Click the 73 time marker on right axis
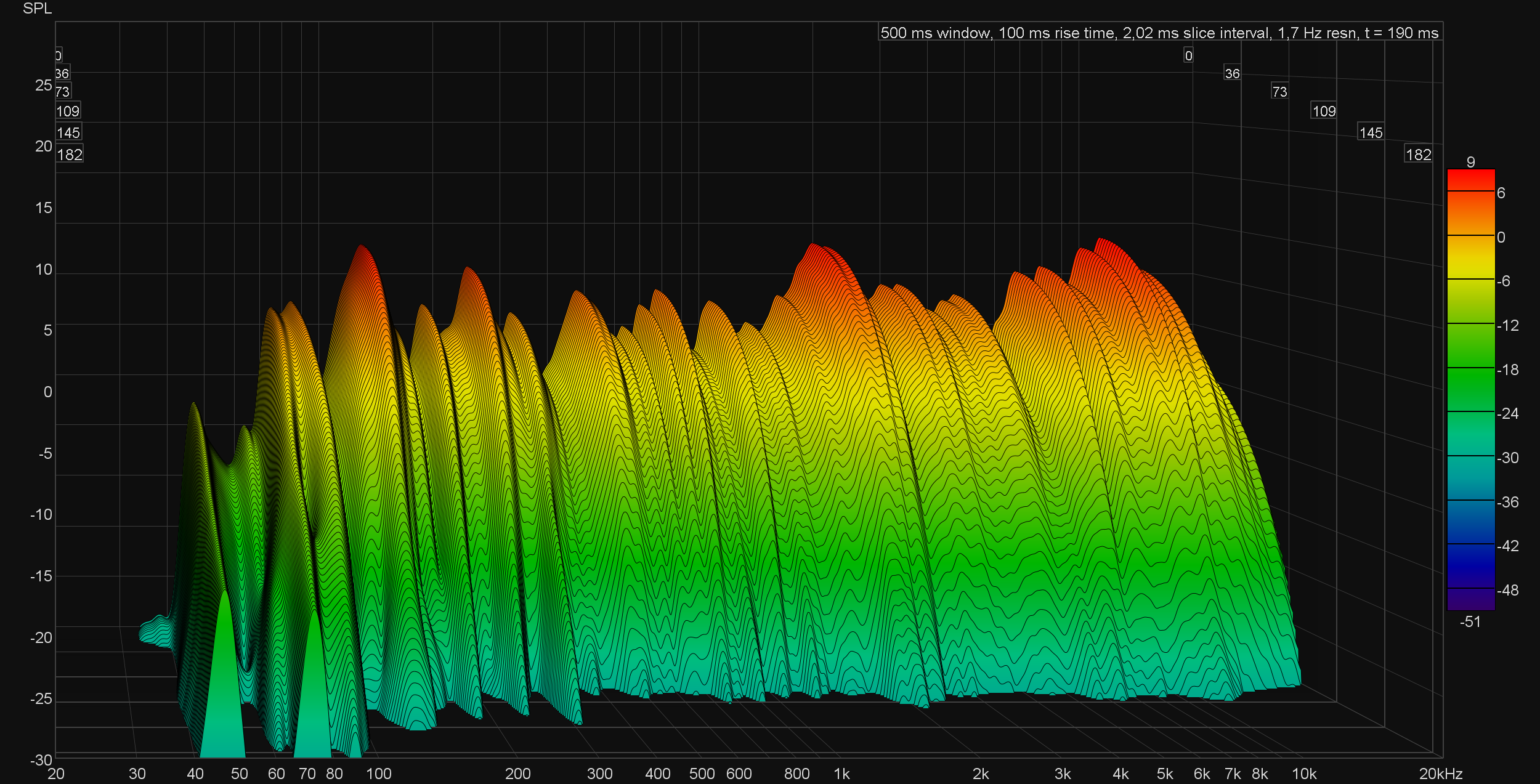 tap(1279, 92)
